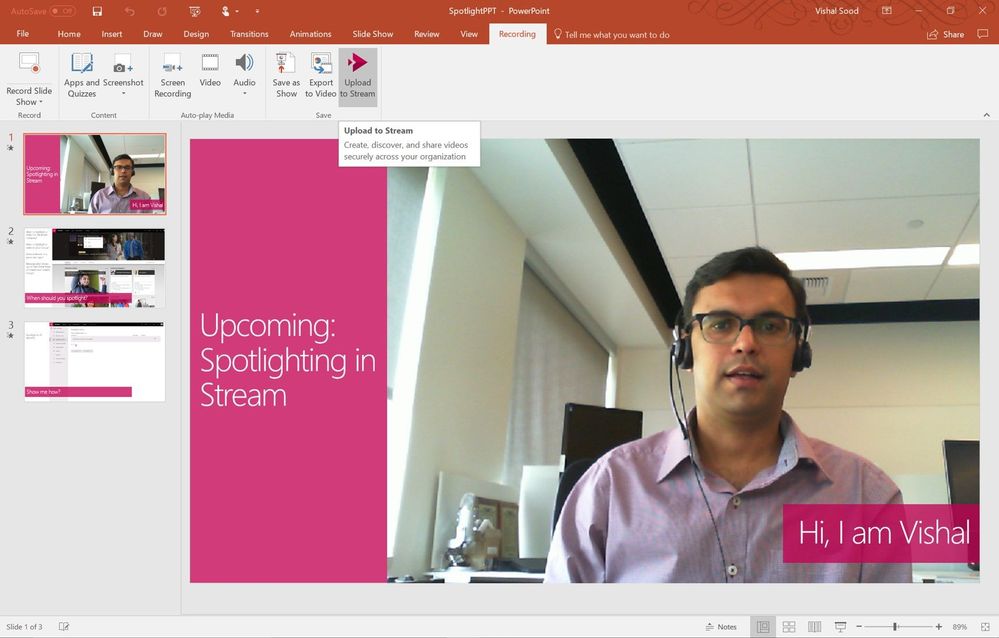Viewport: 999px width, 638px height.
Task: Expand Customize Quick Access Toolbar arrow
Action: (257, 11)
